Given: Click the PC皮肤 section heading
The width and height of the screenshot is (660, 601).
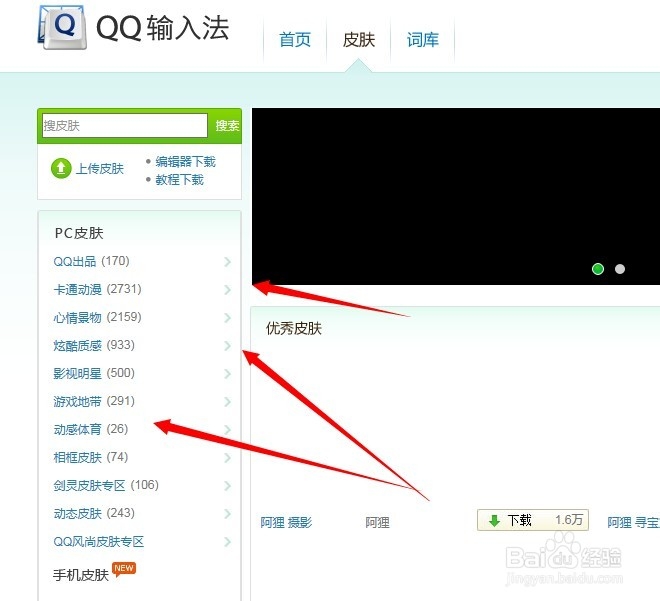Looking at the screenshot, I should 79,233.
